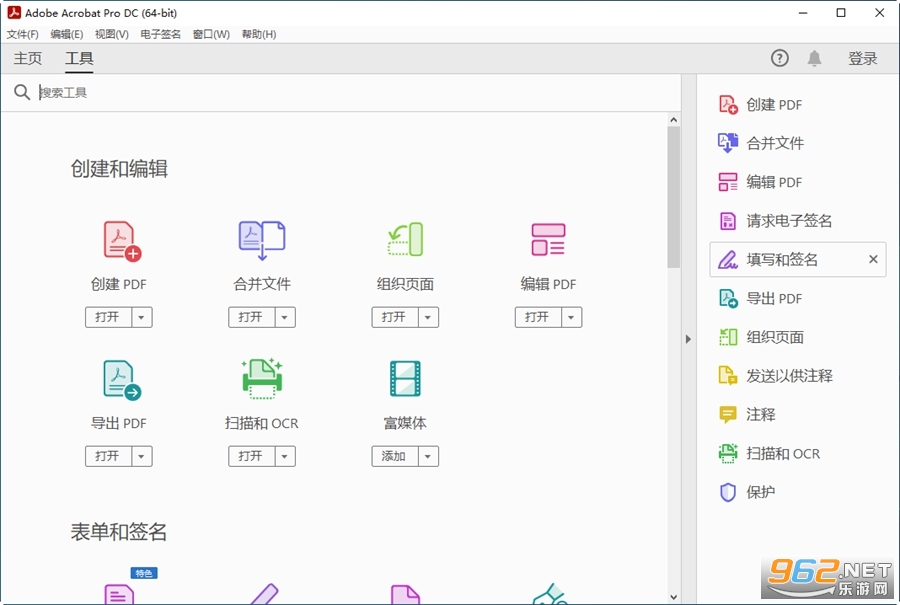This screenshot has height=605, width=900.
Task: Open the 帮助(H) menu
Action: tap(259, 34)
